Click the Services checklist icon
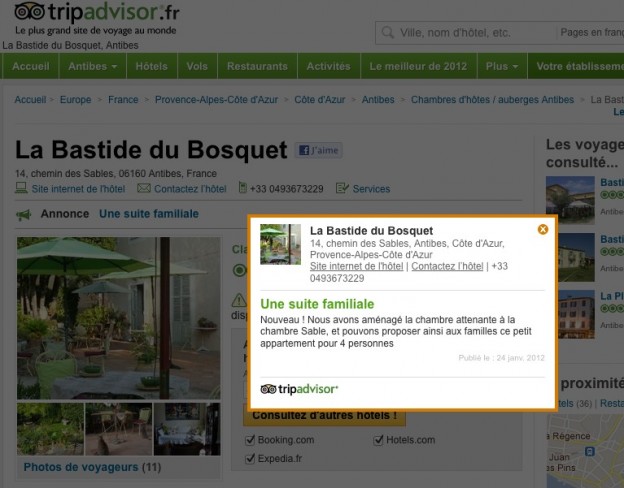 point(342,189)
